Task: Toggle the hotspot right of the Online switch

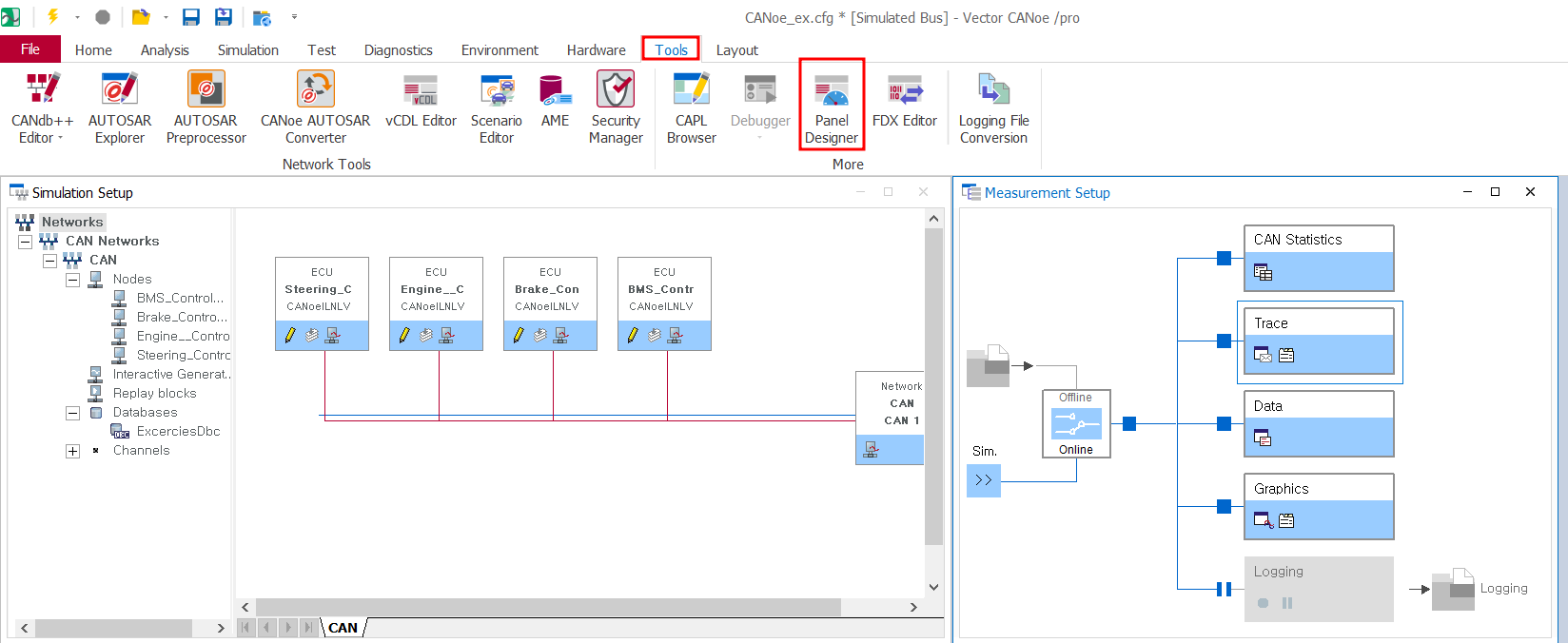Action: 1129,423
